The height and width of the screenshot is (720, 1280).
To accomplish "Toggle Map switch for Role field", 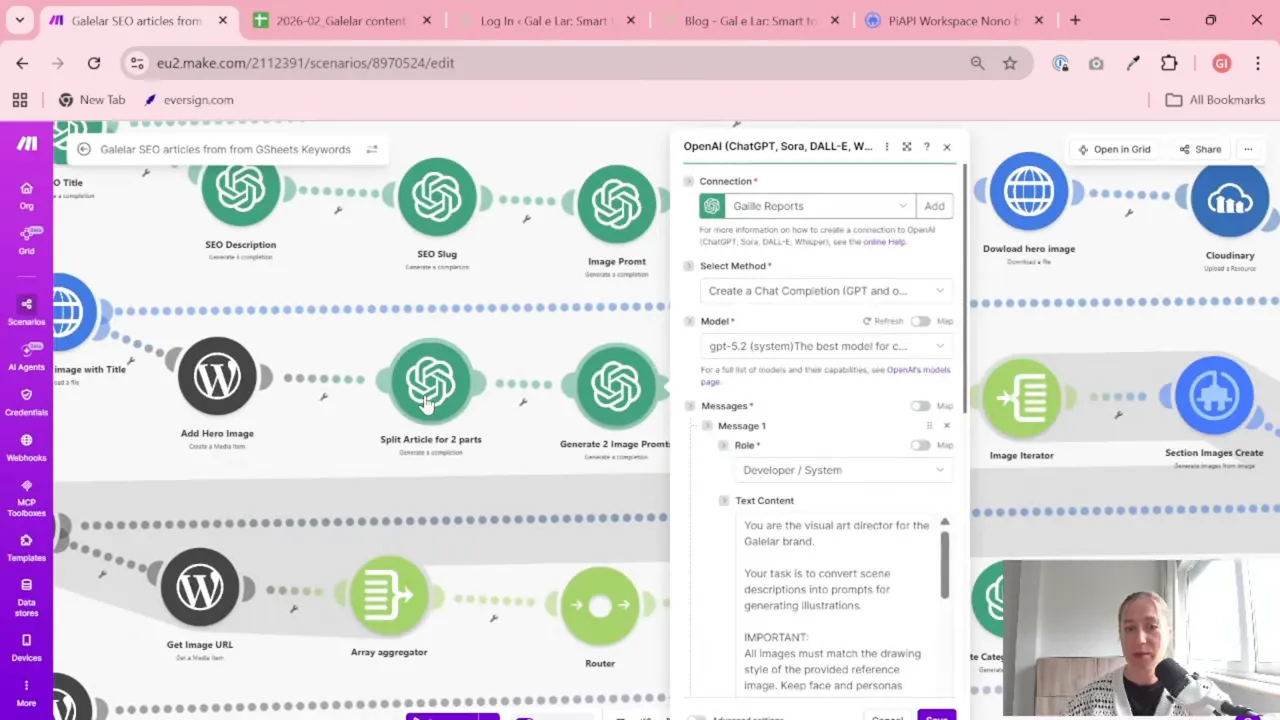I will point(920,445).
